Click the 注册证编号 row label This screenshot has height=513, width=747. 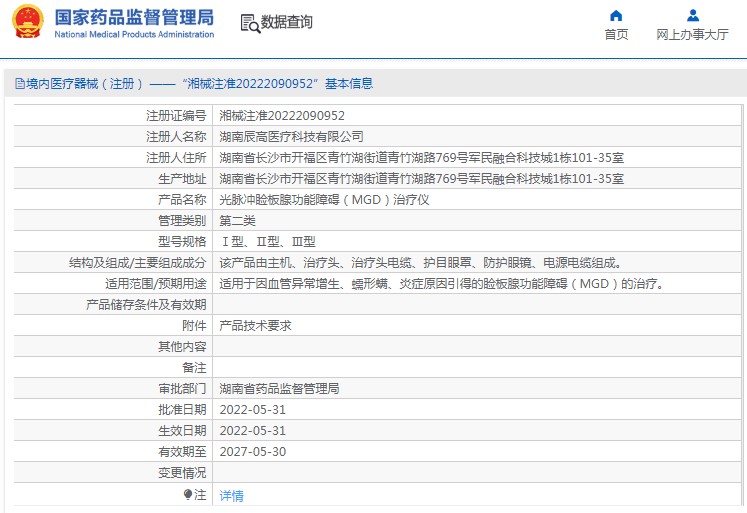coord(176,116)
